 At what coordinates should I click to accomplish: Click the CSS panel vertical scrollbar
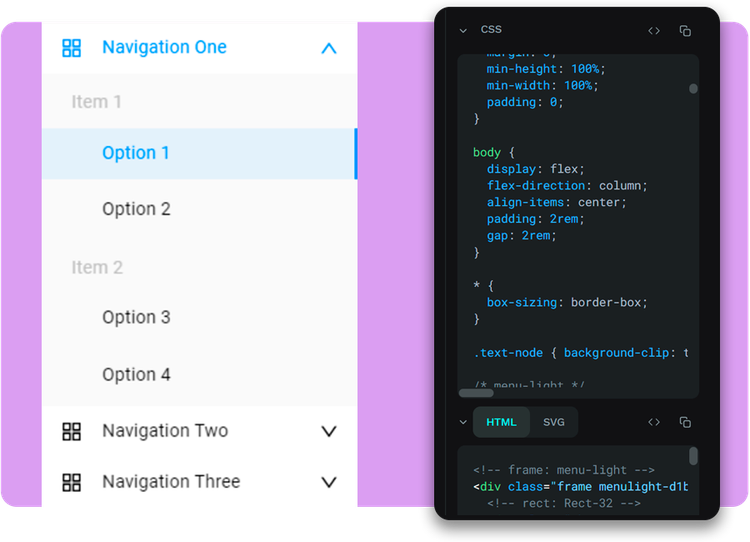pyautogui.click(x=693, y=89)
